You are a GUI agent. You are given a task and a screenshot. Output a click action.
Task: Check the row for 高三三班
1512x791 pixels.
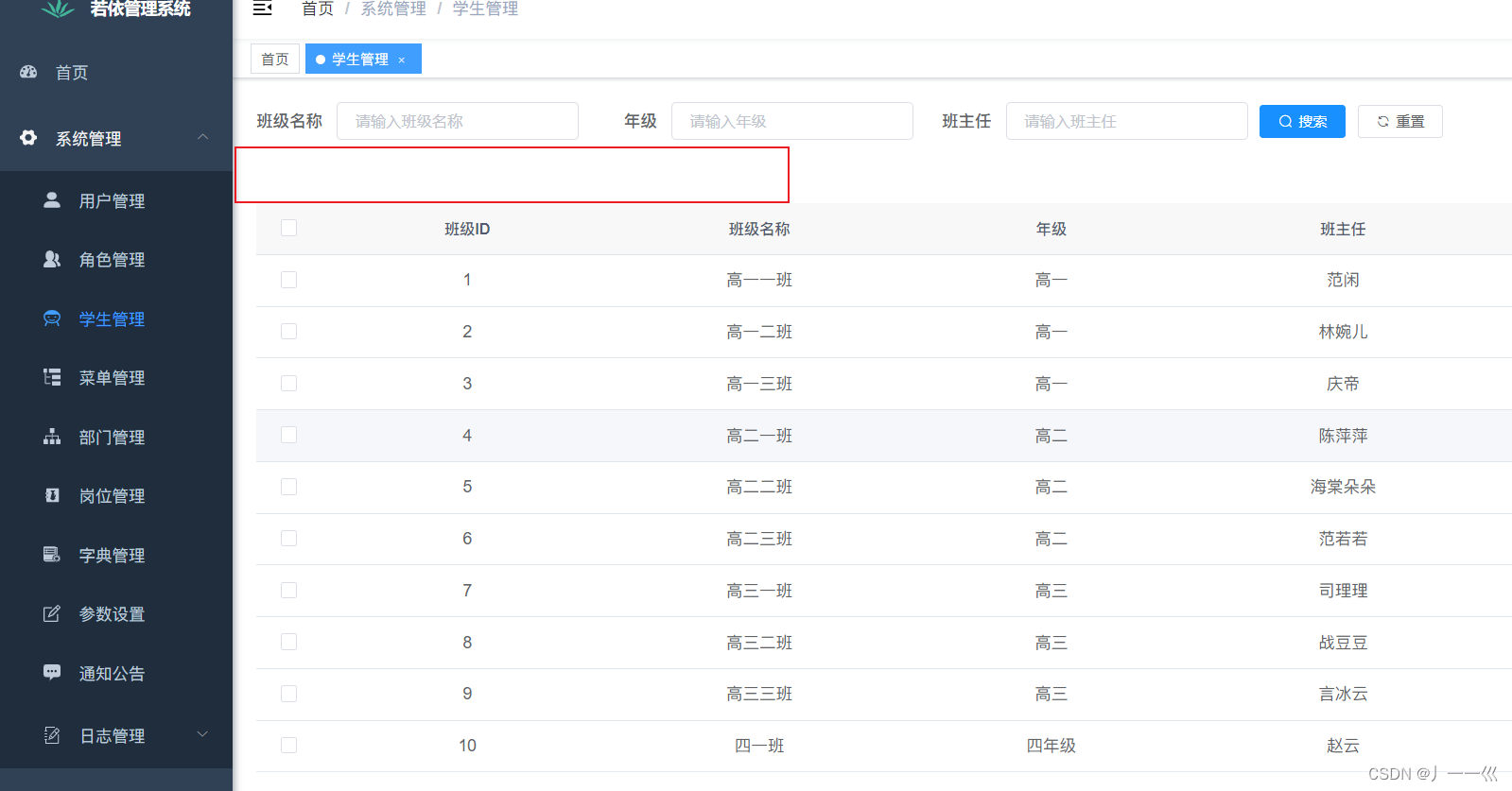289,694
